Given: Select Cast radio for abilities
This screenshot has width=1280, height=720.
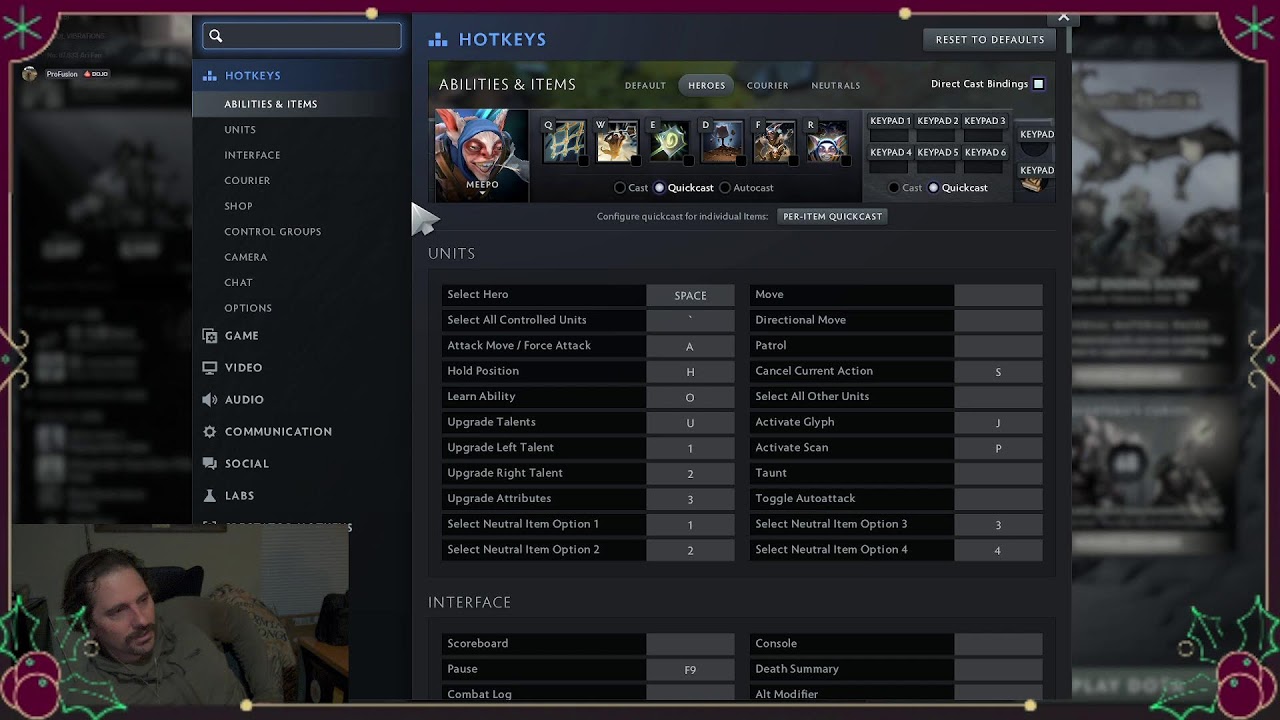Looking at the screenshot, I should coord(620,188).
